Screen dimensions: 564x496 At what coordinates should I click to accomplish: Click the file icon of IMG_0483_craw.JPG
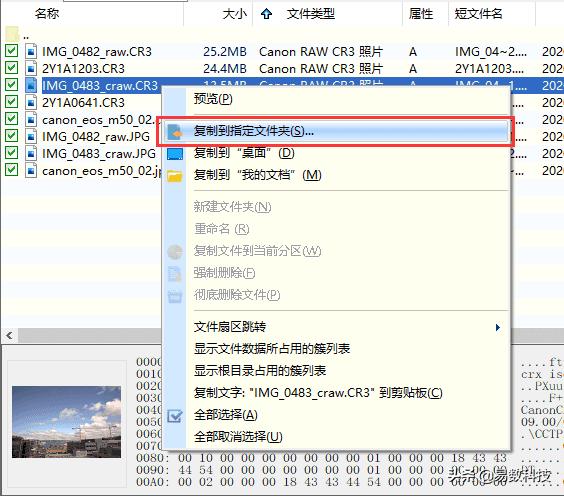tap(31, 154)
